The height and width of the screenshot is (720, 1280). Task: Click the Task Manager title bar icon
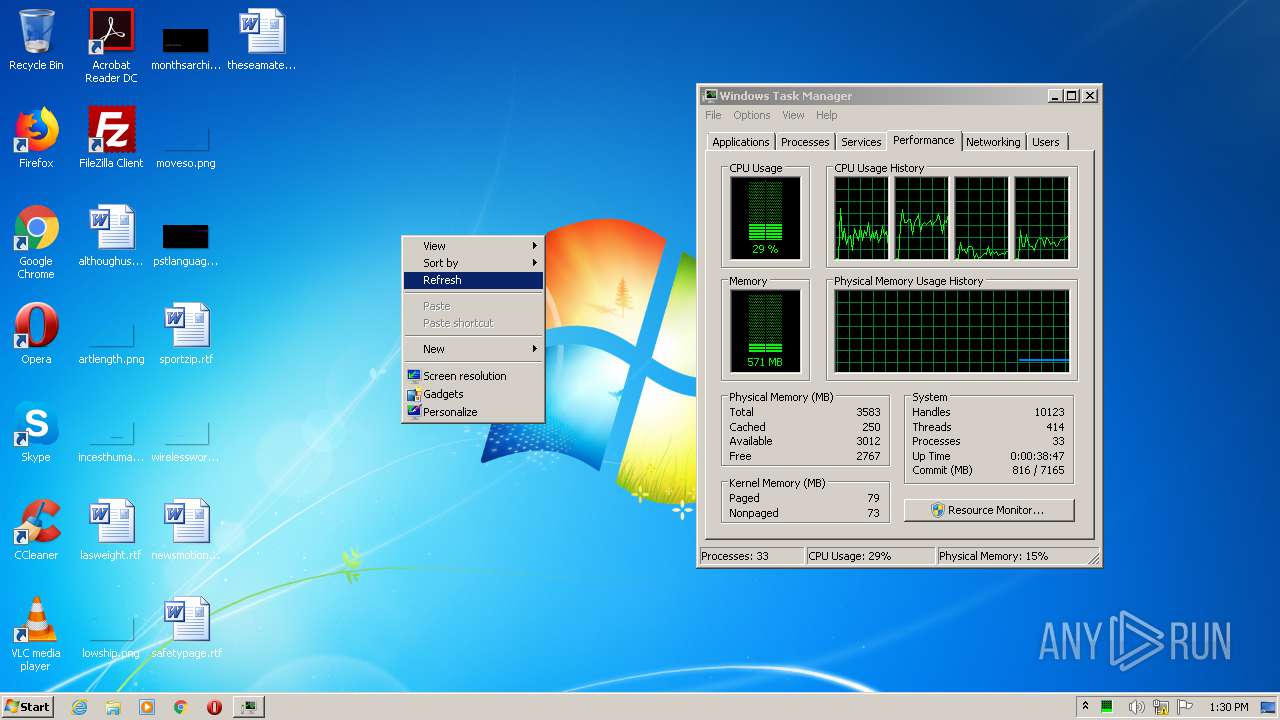pyautogui.click(x=710, y=96)
